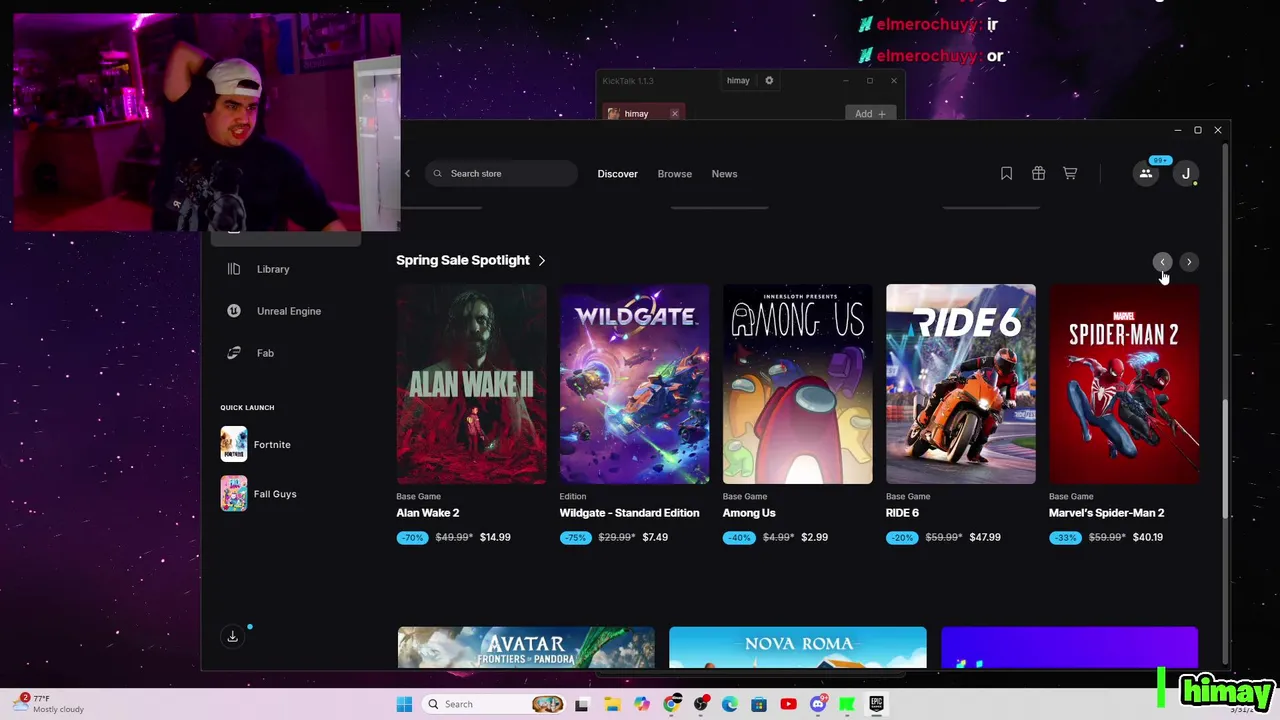Click the Wildgate - Standard Edition title
This screenshot has height=720, width=1280.
click(629, 513)
